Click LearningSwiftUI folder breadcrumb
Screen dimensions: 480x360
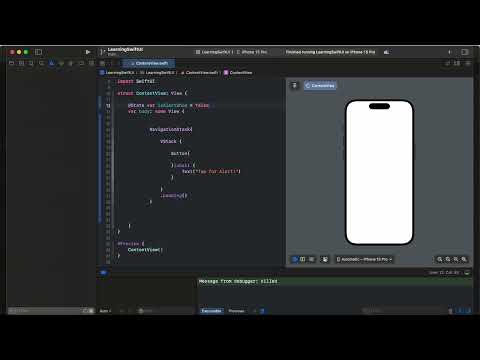157,72
